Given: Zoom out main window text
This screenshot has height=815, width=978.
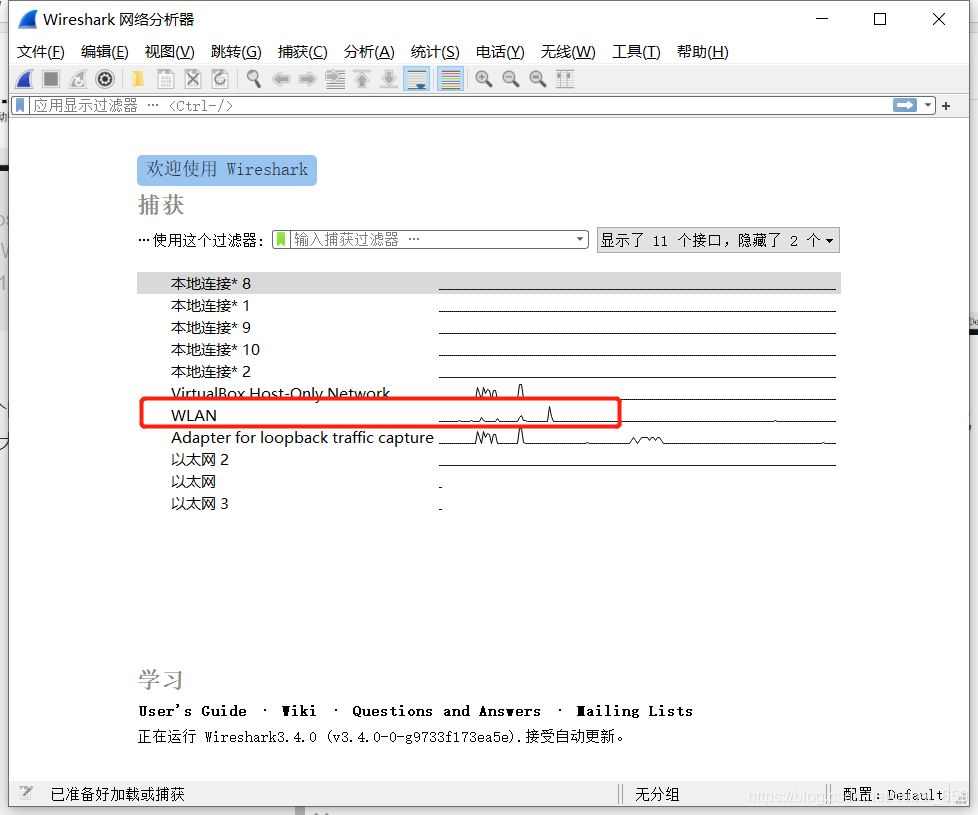Looking at the screenshot, I should tap(511, 79).
